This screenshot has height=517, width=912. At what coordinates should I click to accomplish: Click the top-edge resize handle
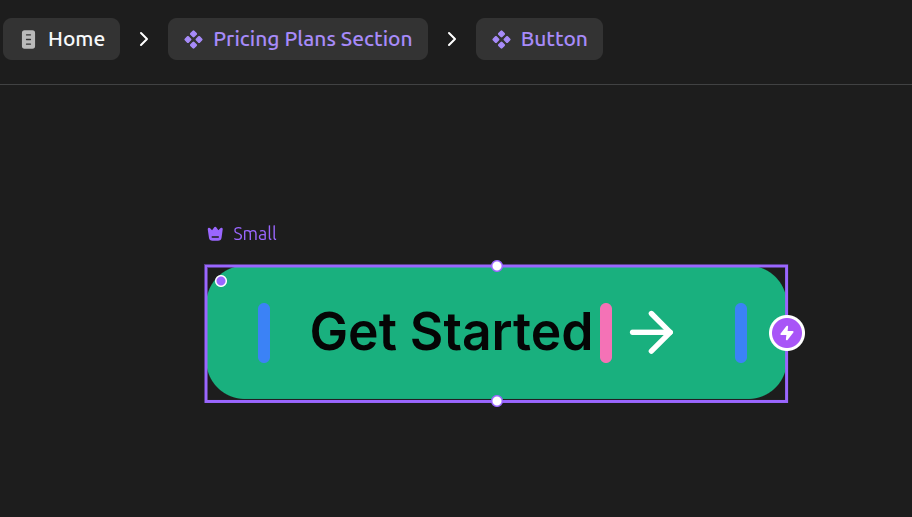[497, 266]
